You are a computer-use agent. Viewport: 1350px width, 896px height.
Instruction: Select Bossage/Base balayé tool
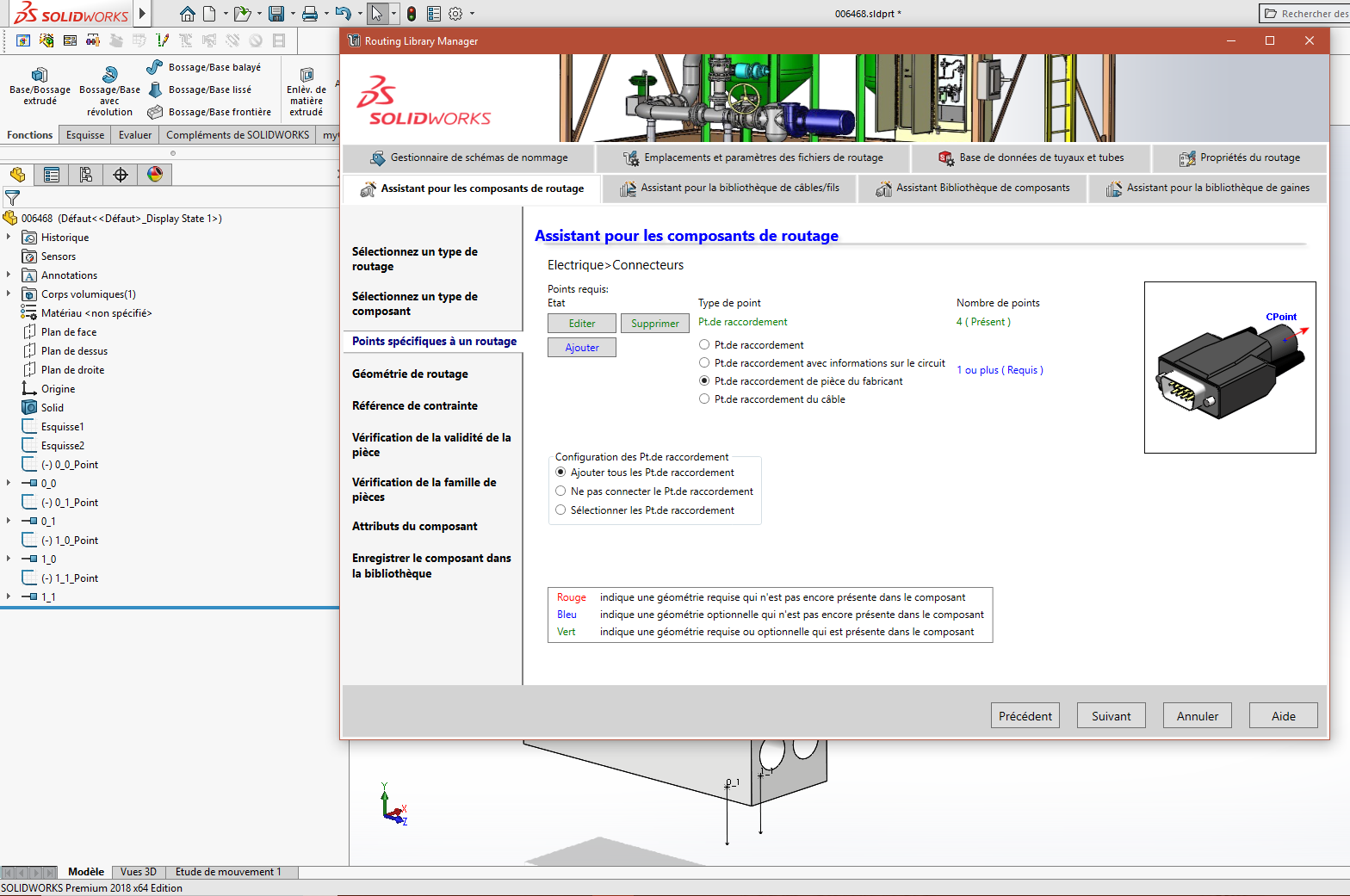tap(204, 67)
